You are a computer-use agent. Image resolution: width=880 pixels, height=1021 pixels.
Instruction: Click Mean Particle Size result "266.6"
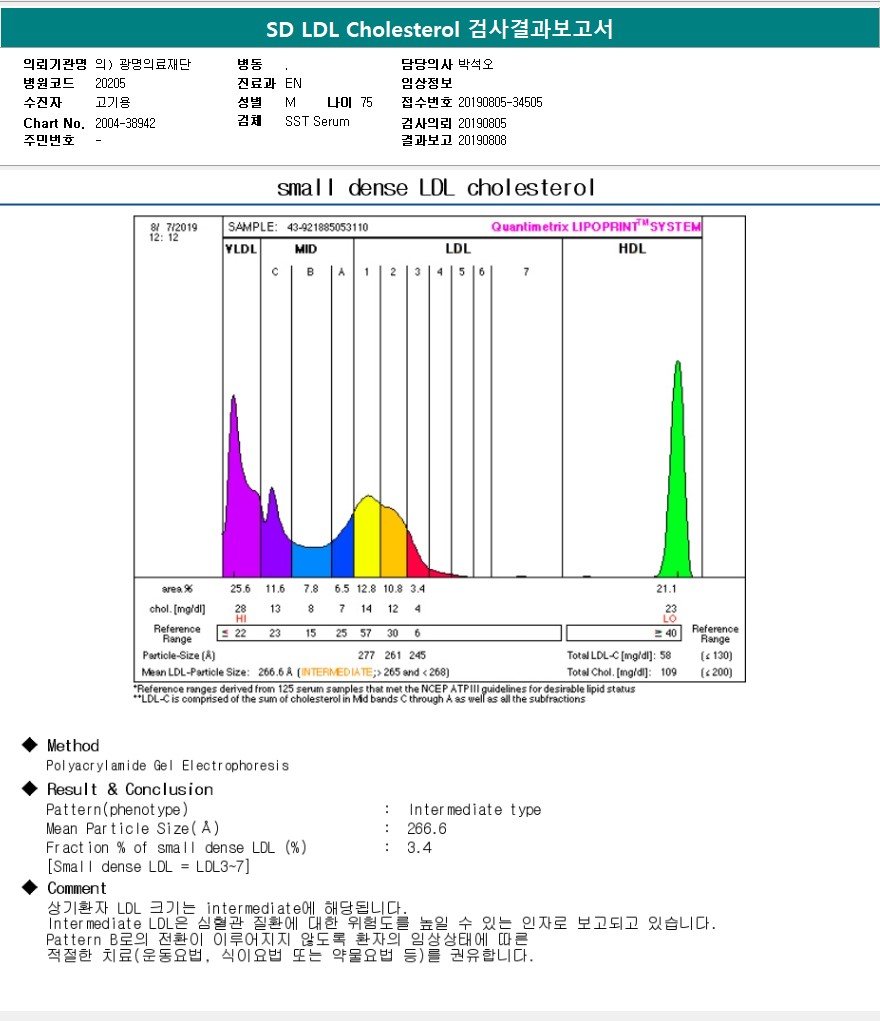click(x=427, y=829)
